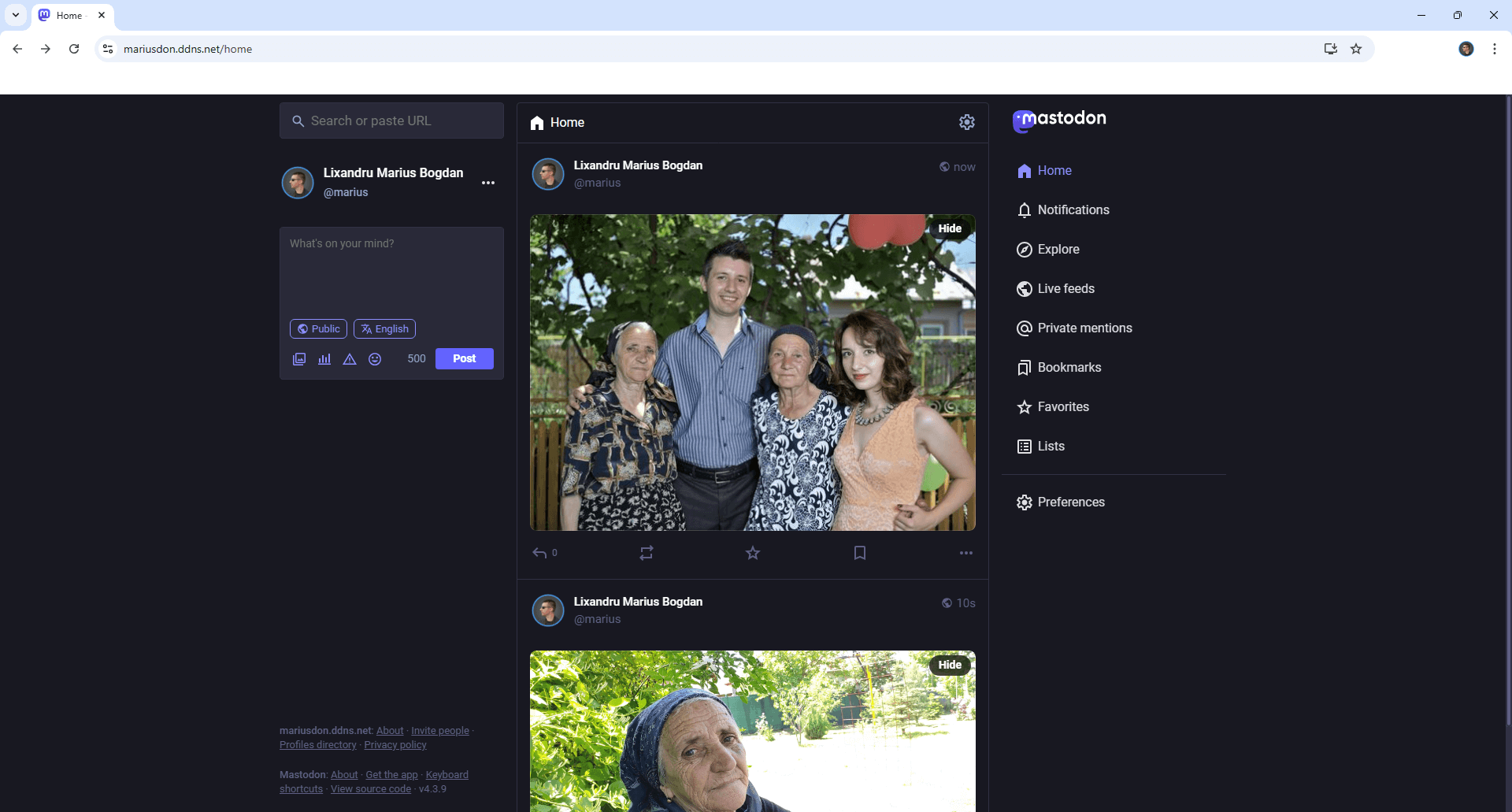Bookmark the first post
The width and height of the screenshot is (1512, 812).
click(860, 553)
